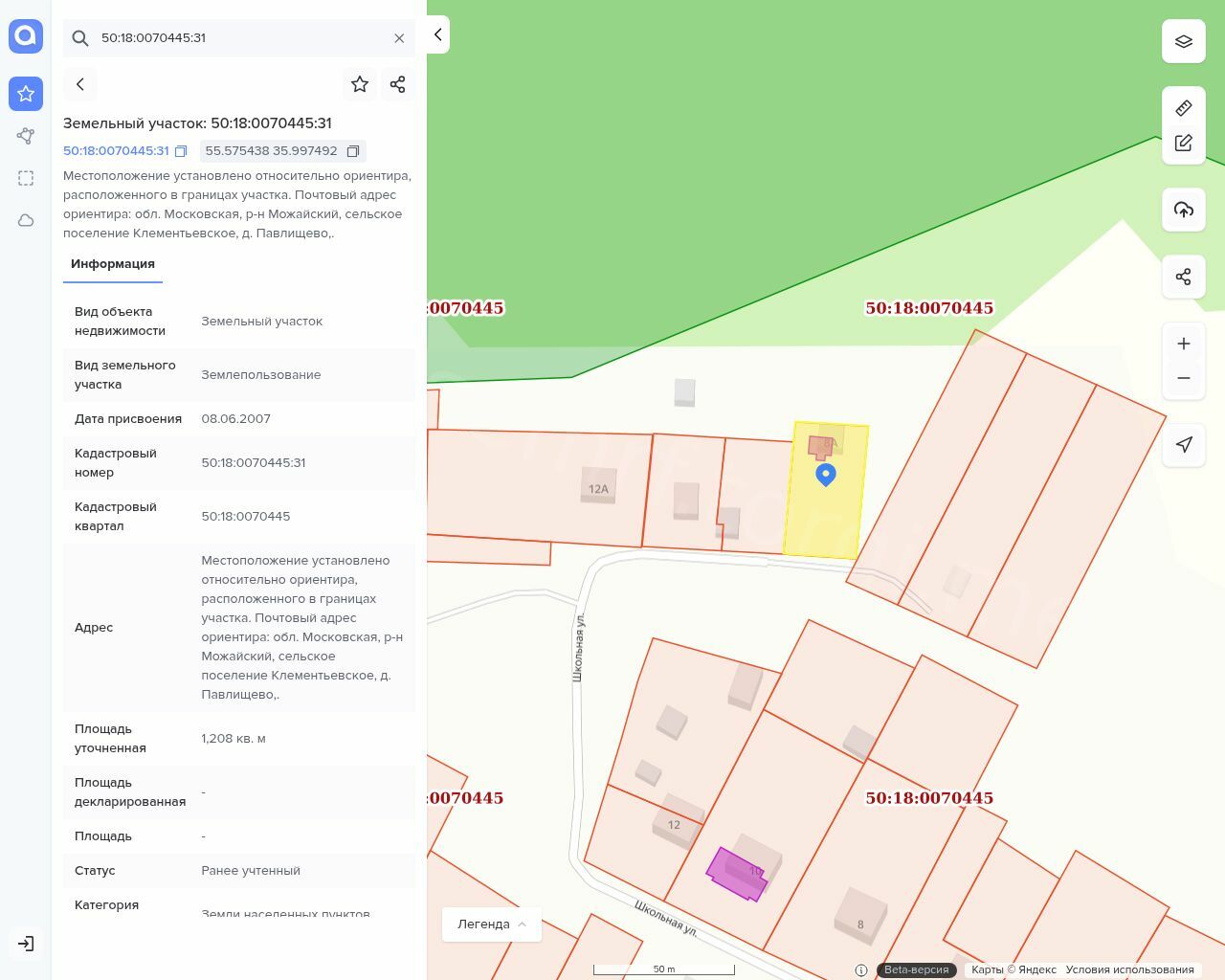Open the map layers panel
The image size is (1225, 980).
coord(1184,41)
